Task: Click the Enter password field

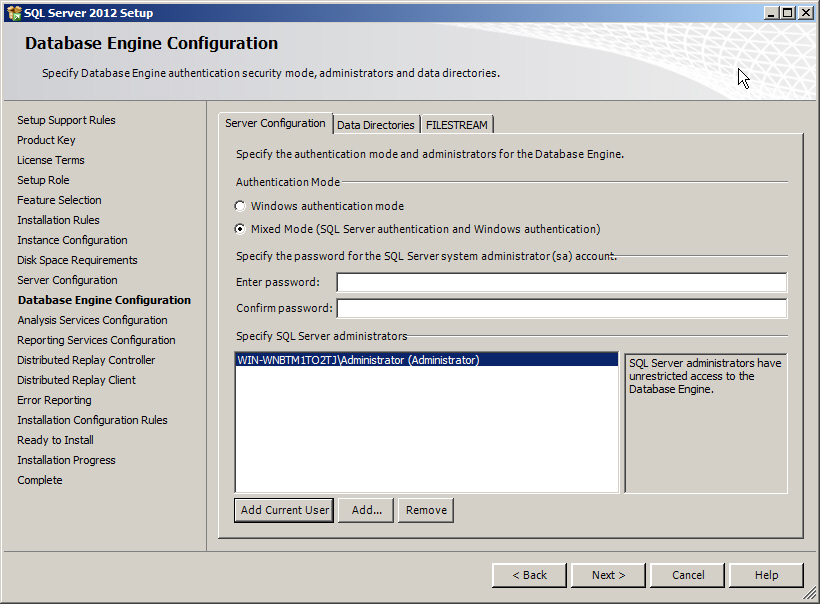Action: pyautogui.click(x=562, y=282)
